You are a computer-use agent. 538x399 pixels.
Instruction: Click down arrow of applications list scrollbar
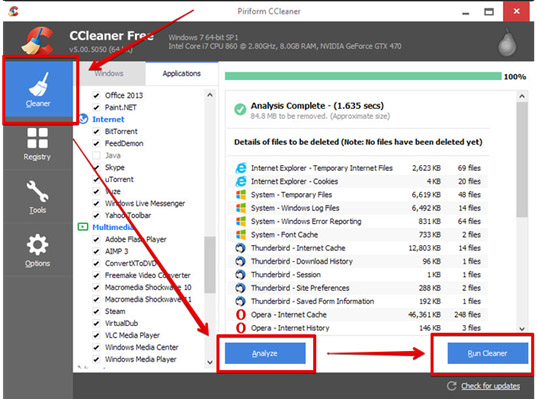(210, 362)
